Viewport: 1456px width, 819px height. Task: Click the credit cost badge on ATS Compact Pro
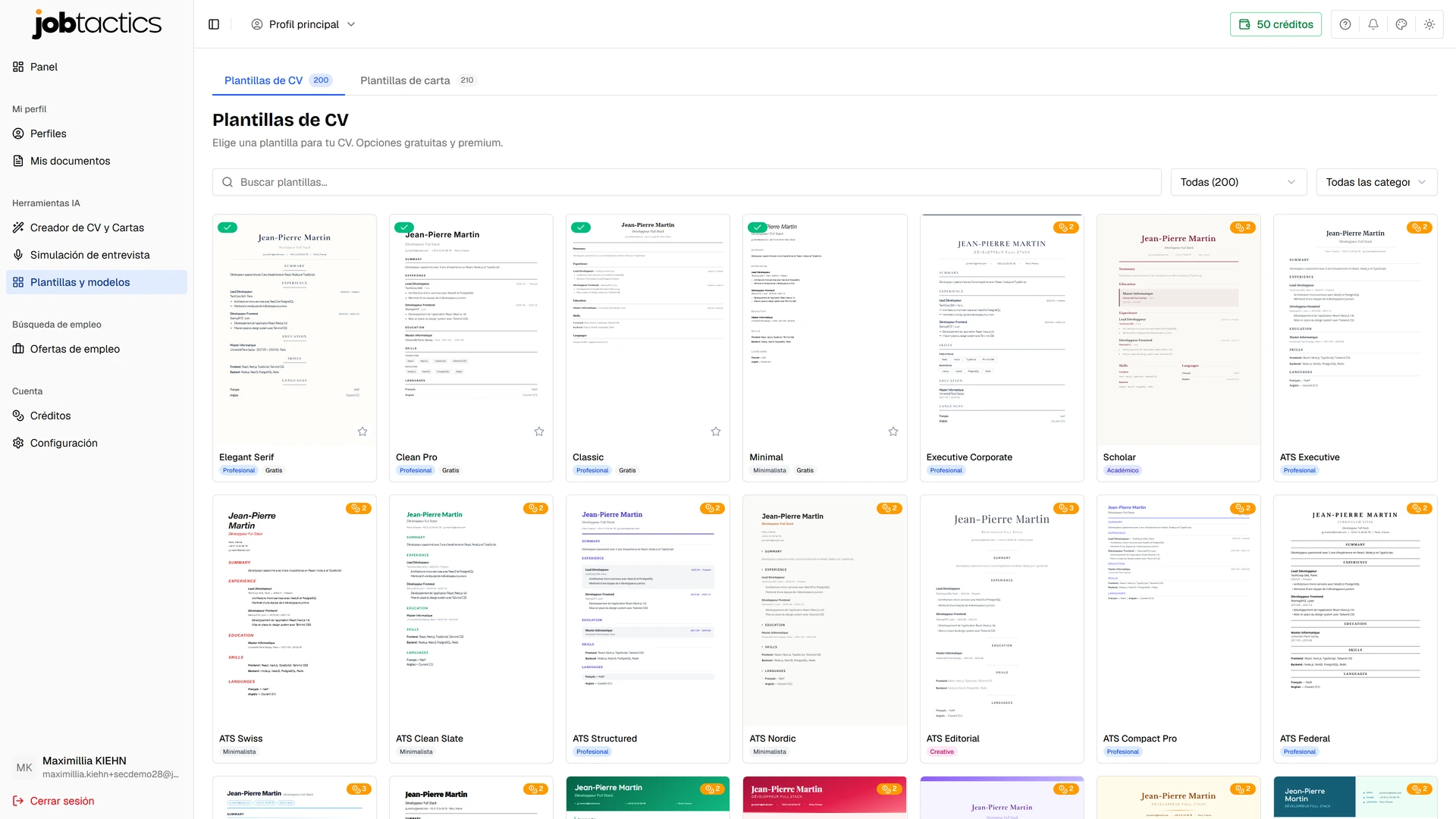coord(1243,508)
